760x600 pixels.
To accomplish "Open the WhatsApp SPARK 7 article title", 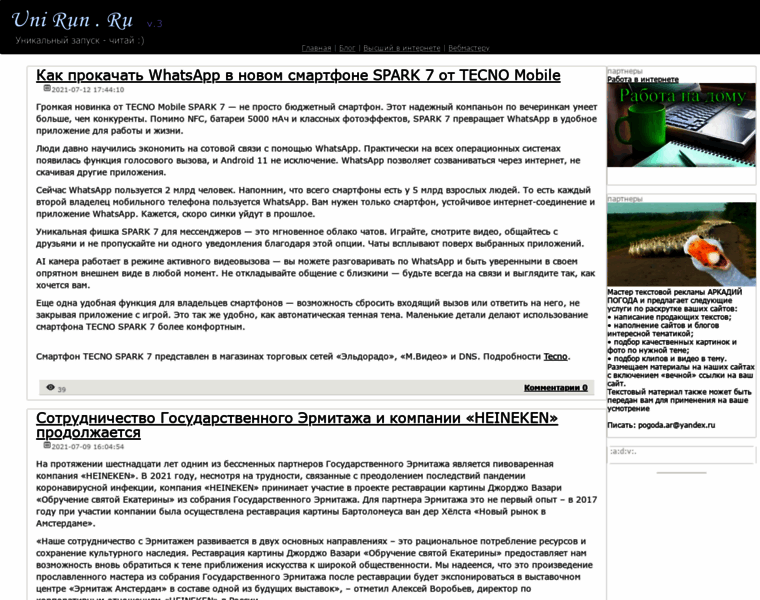I will [x=298, y=75].
